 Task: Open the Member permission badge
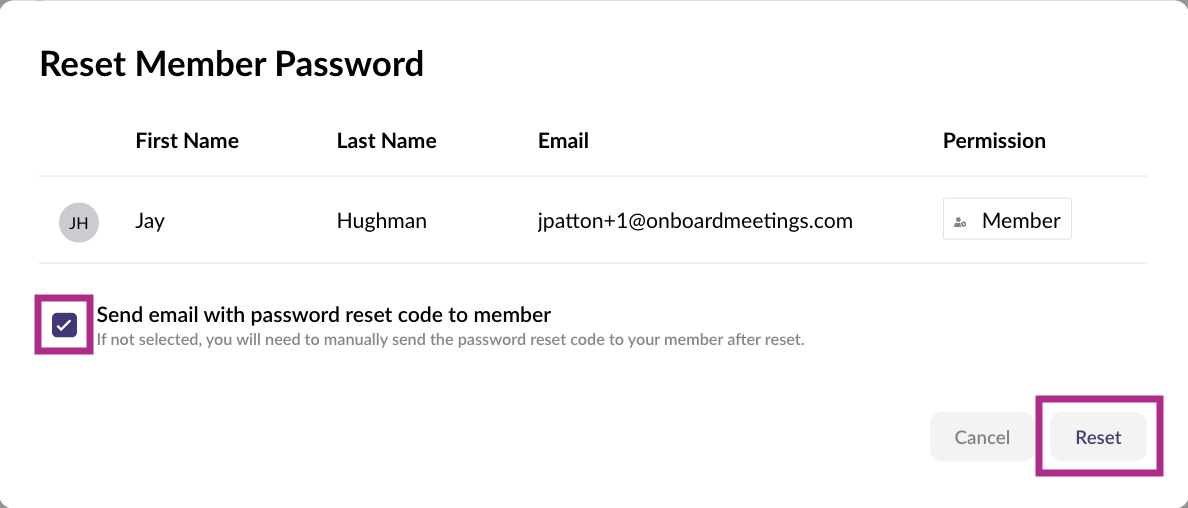pos(1007,221)
